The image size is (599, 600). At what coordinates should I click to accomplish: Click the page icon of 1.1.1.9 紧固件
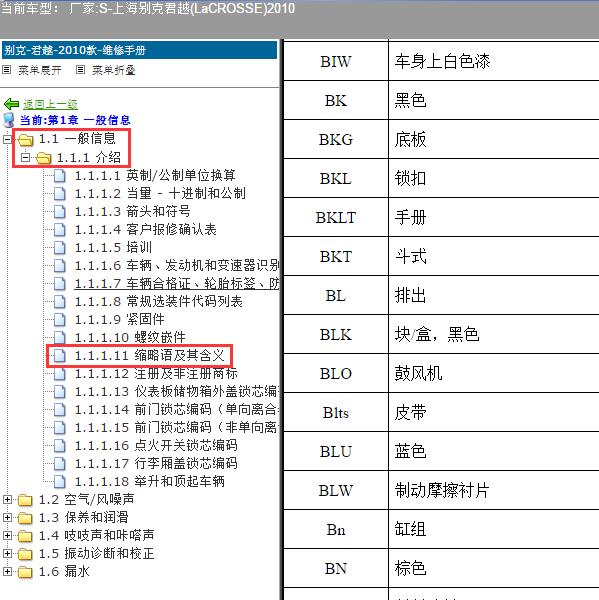(x=59, y=320)
